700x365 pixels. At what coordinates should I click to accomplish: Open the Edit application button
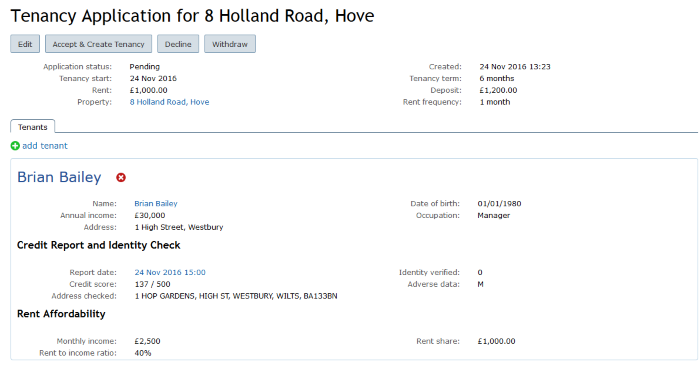pos(25,44)
